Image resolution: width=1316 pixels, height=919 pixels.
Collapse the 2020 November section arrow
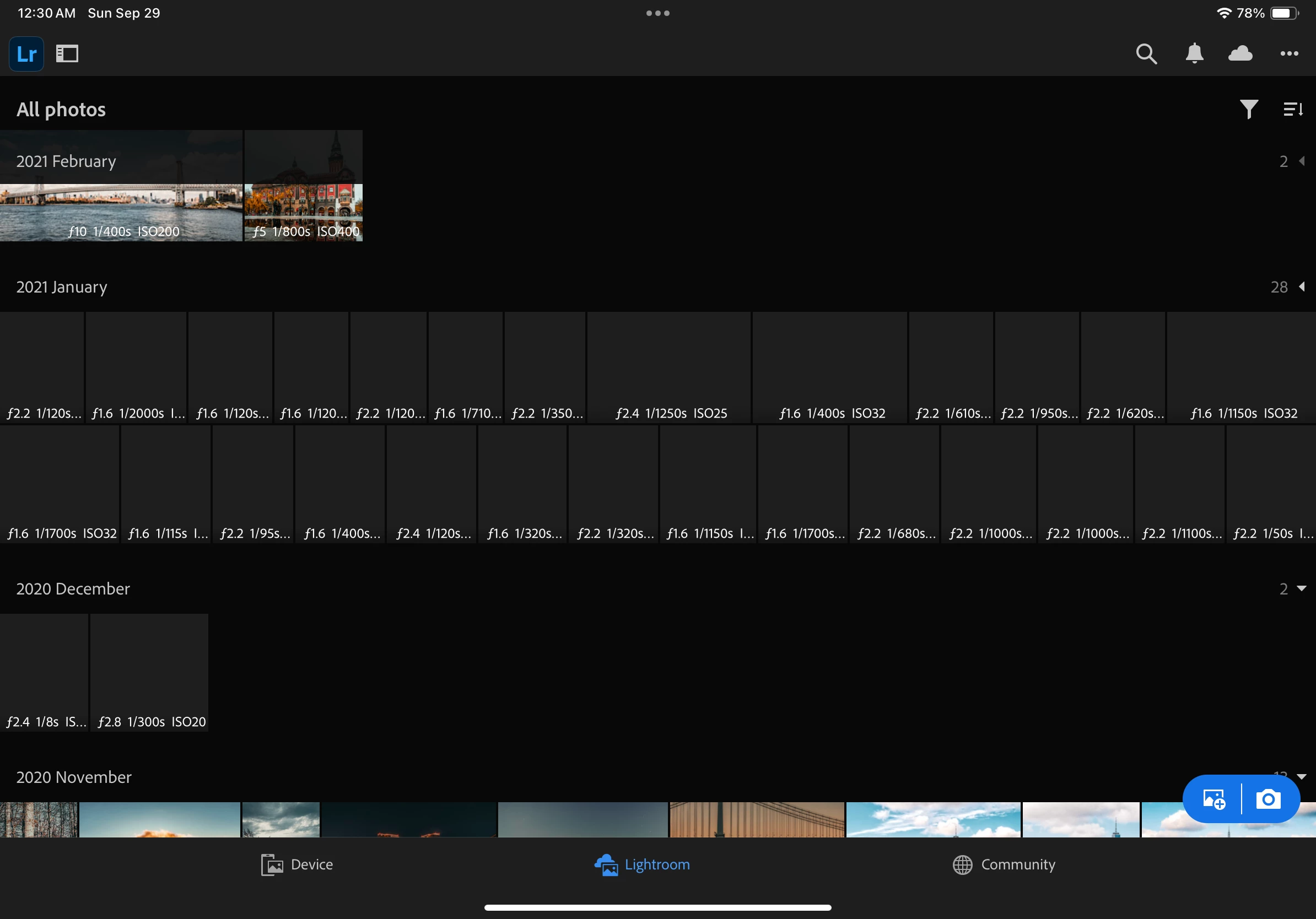1302,776
